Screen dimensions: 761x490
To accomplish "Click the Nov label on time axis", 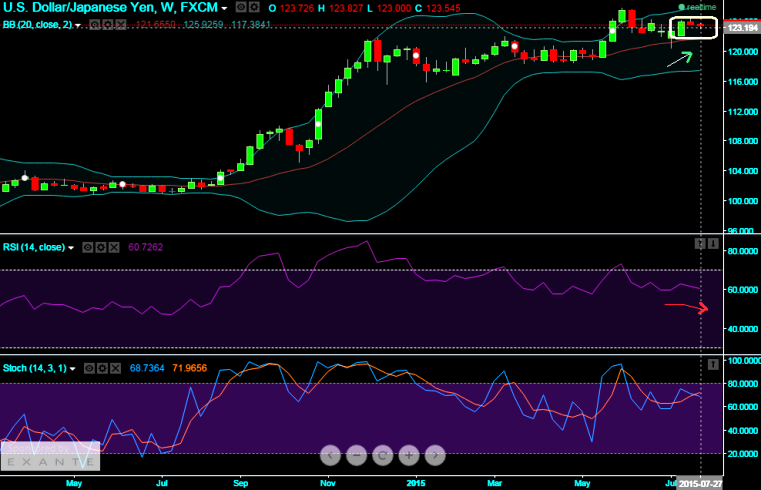I will [x=328, y=483].
